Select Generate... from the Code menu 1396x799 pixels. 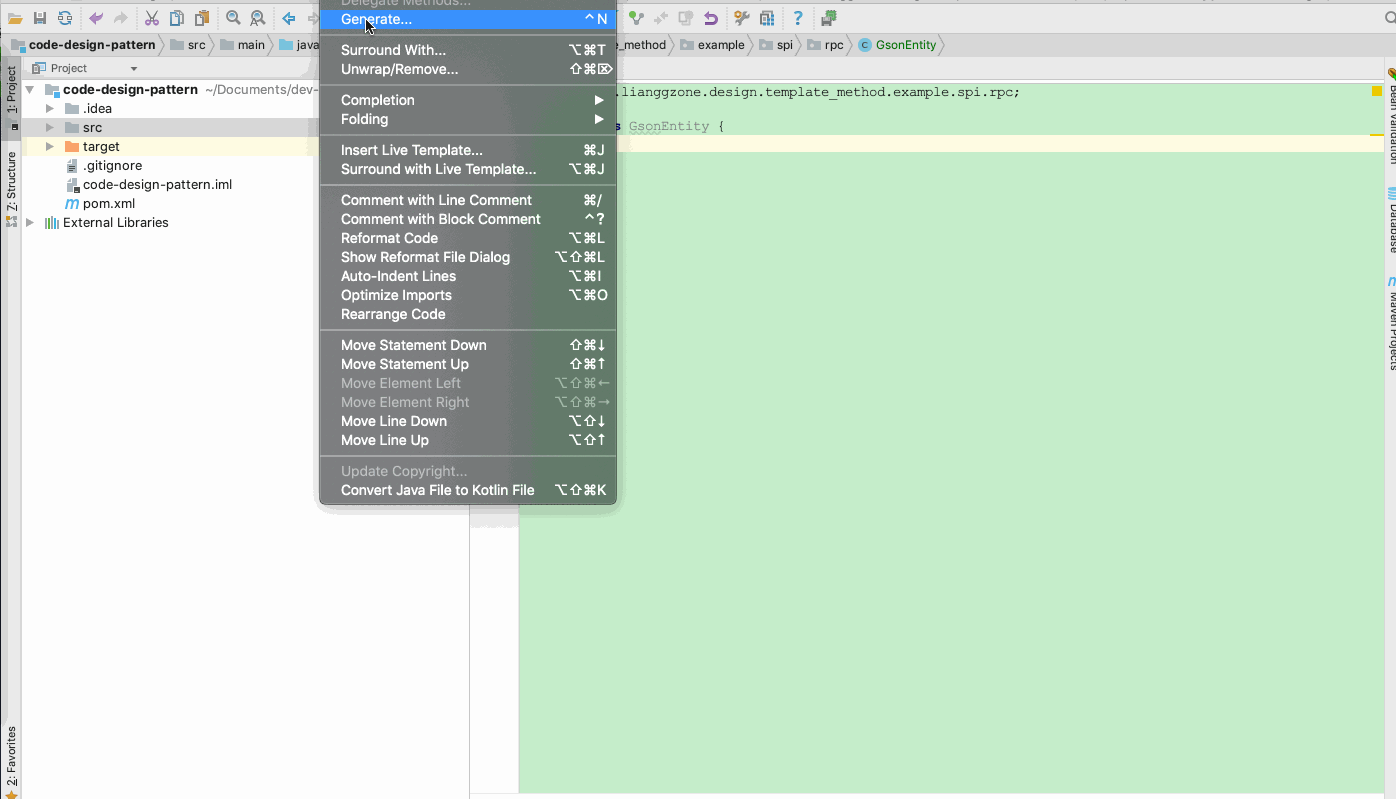tap(376, 19)
